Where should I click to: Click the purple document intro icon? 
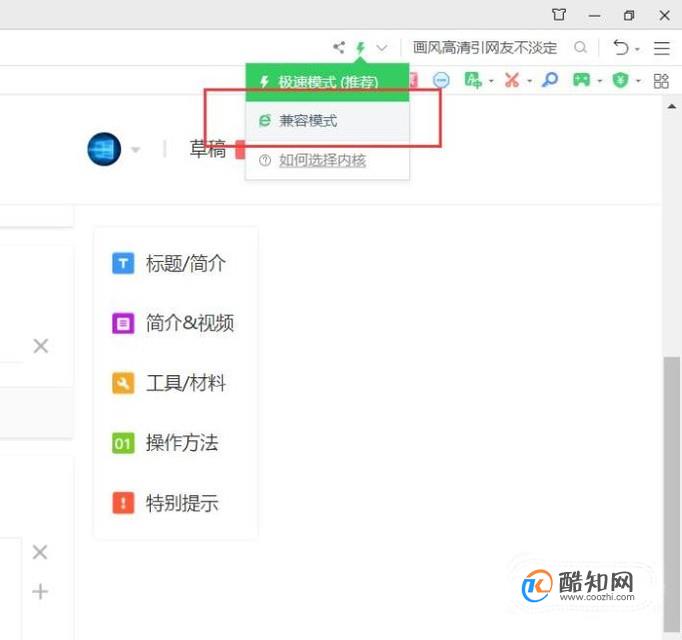123,323
